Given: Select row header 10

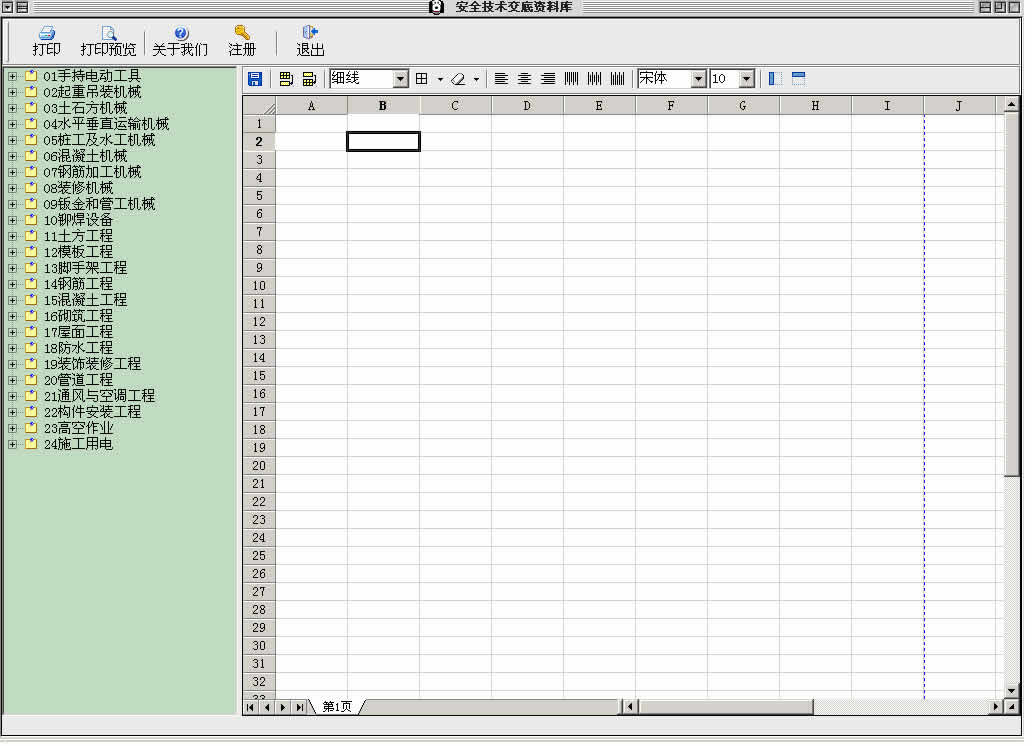Looking at the screenshot, I should (x=259, y=286).
